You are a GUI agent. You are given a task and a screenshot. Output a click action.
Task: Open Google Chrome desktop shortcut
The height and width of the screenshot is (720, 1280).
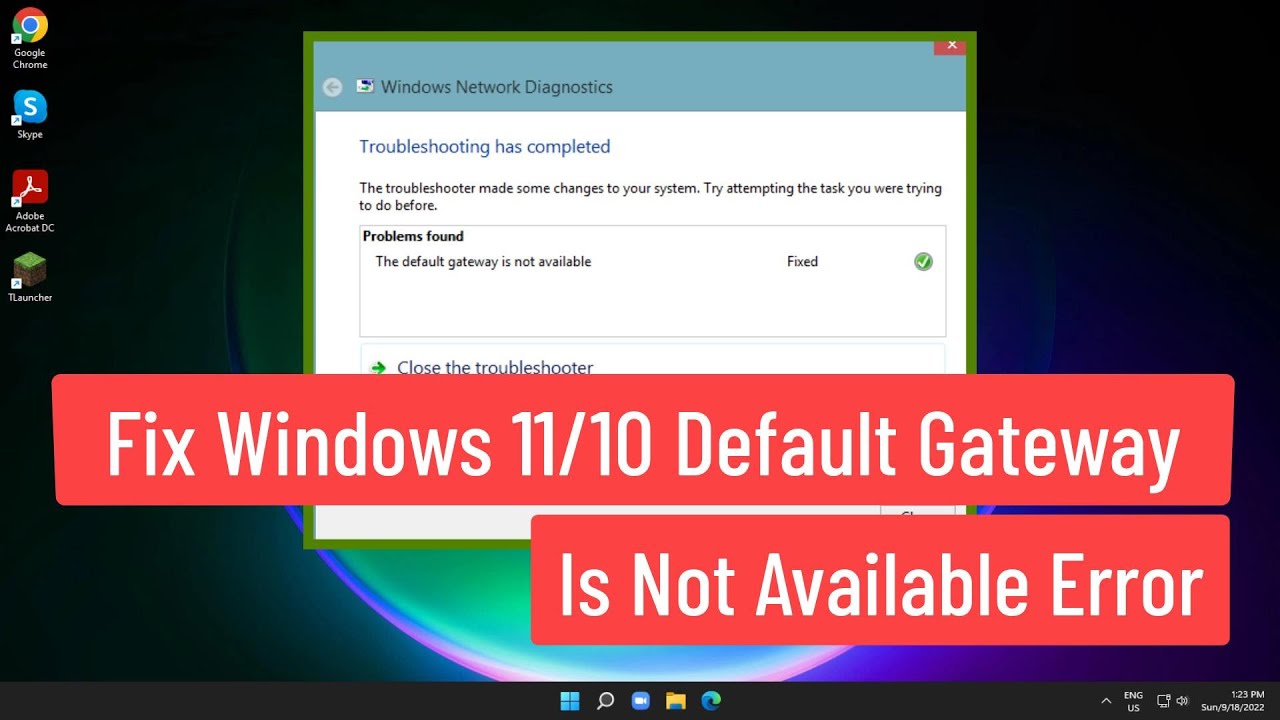click(30, 27)
